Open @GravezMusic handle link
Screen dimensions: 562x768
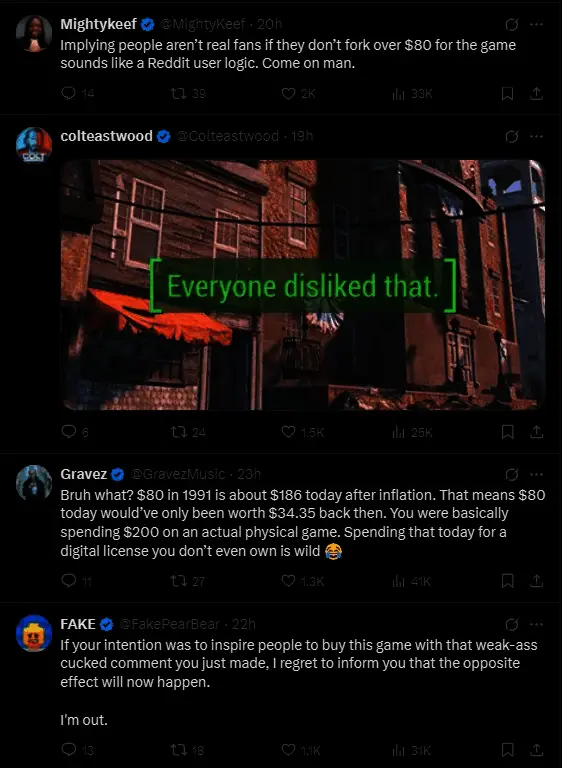(x=177, y=474)
